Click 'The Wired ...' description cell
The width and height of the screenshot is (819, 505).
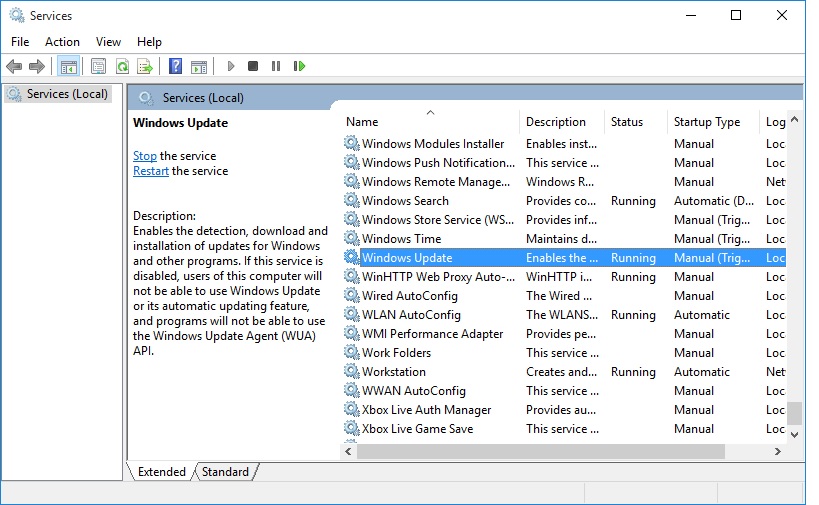tap(558, 295)
